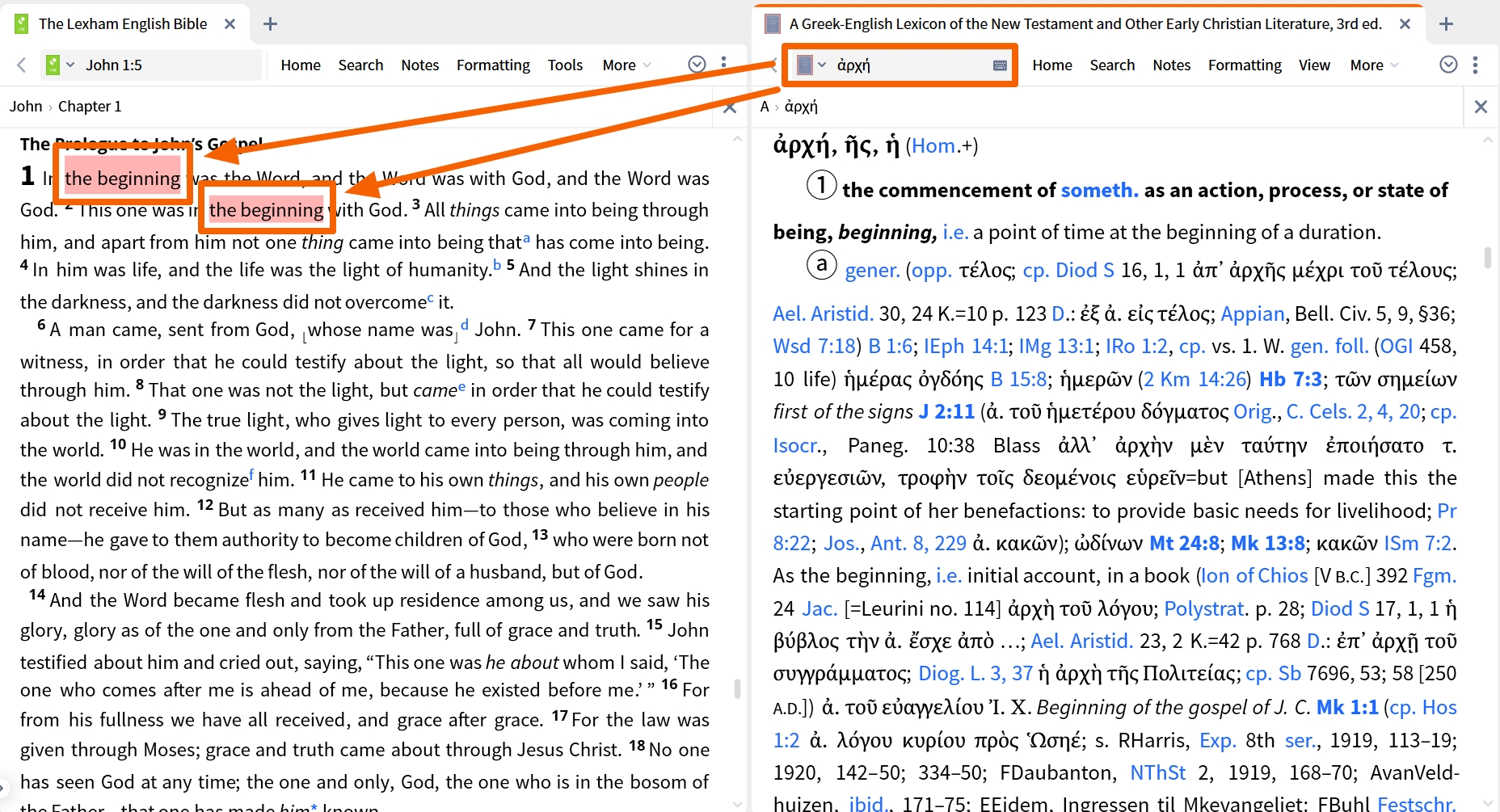Click the circled check icon in Bible panel

pos(697,65)
